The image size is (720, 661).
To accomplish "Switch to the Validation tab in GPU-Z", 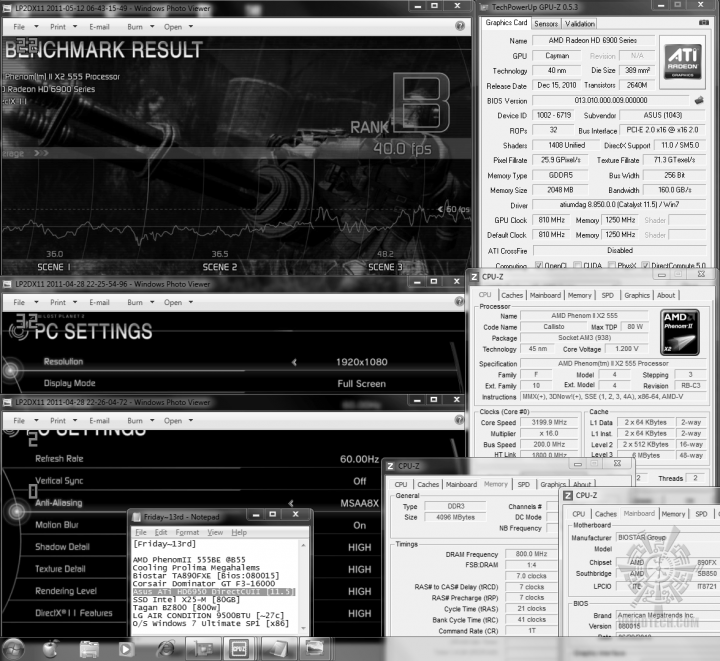I will (579, 23).
